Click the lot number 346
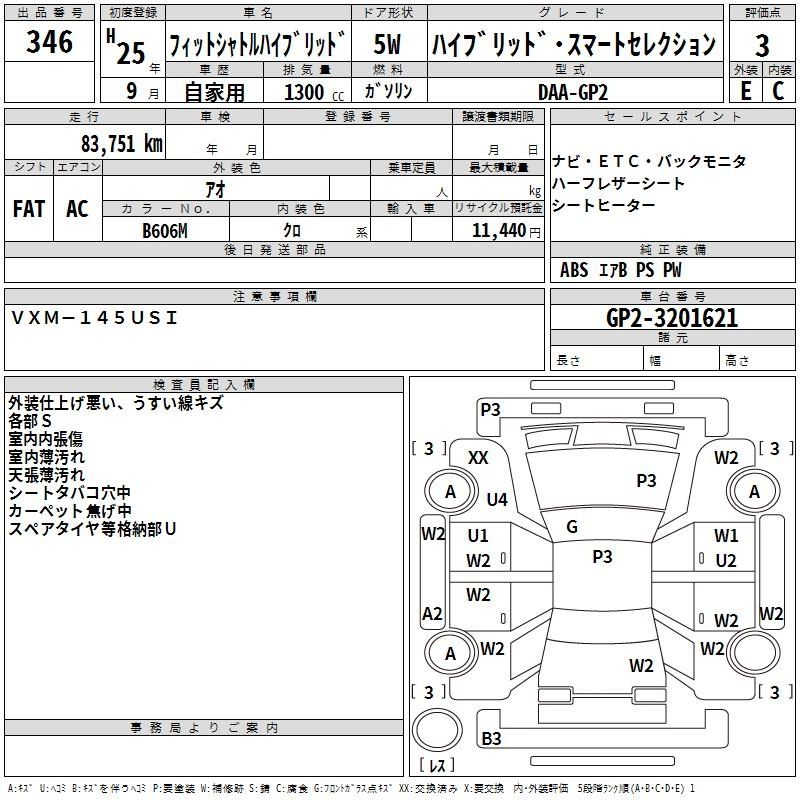The height and width of the screenshot is (800, 800). (50, 42)
